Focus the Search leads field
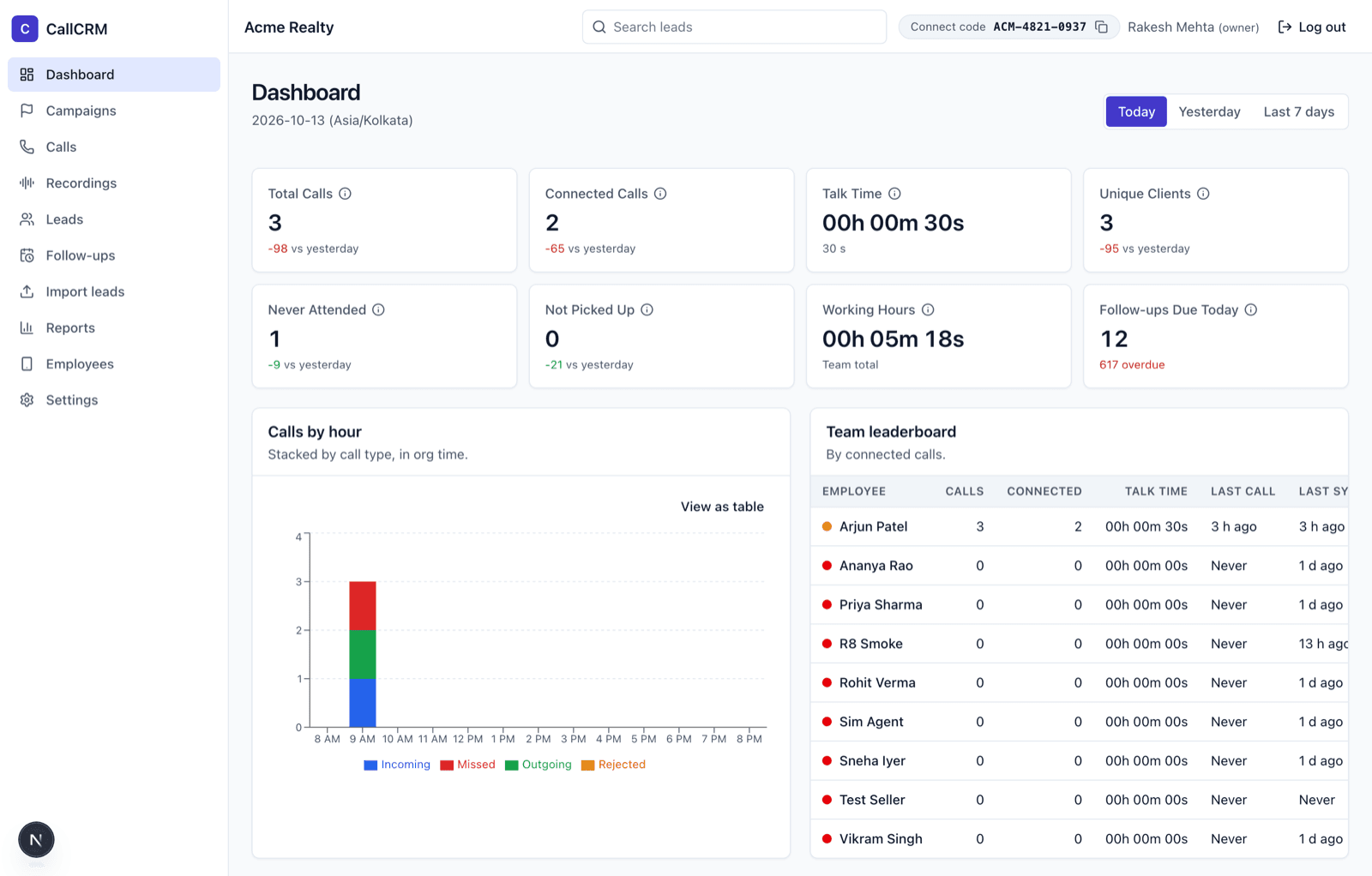 tap(734, 27)
